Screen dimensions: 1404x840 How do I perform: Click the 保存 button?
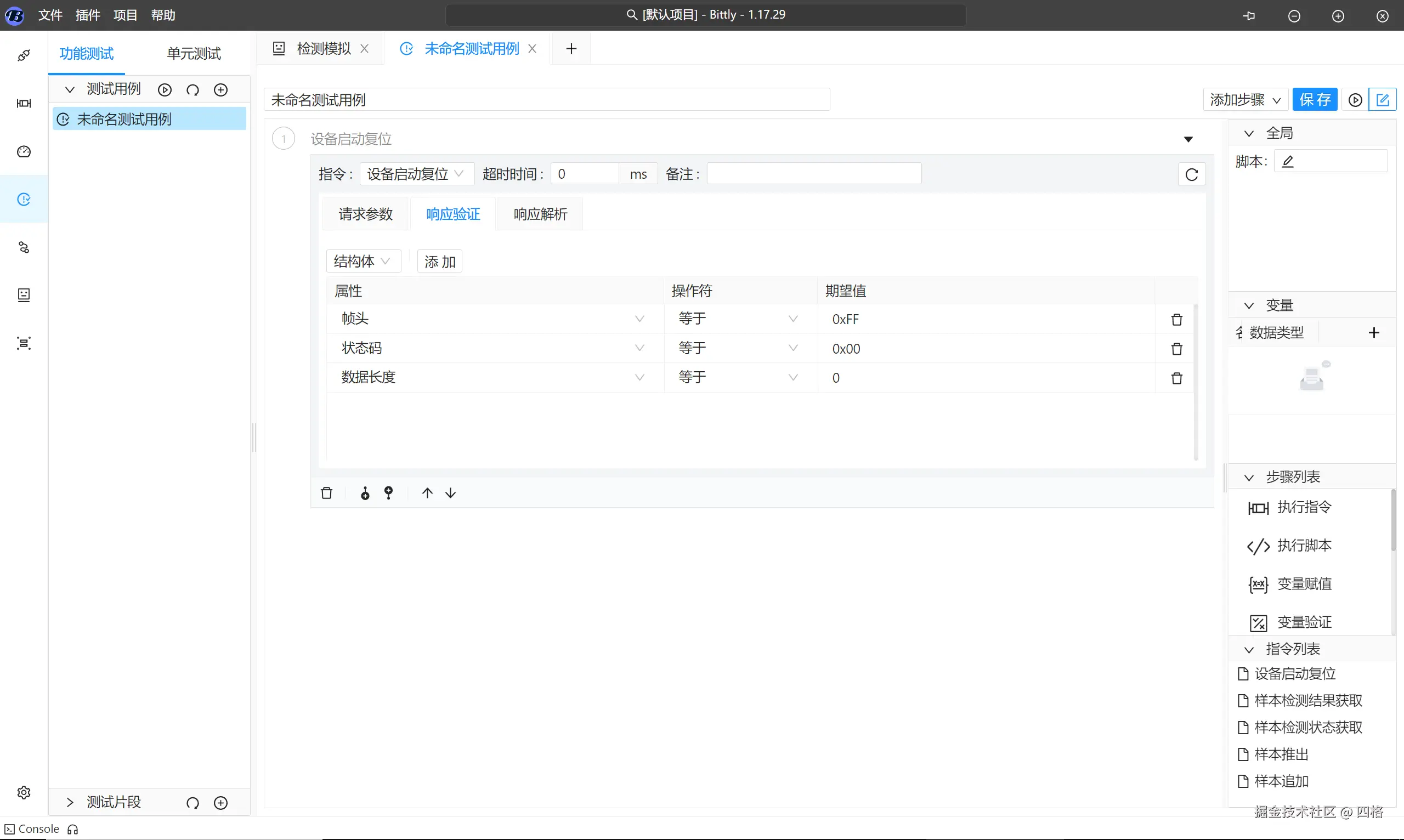tap(1315, 100)
